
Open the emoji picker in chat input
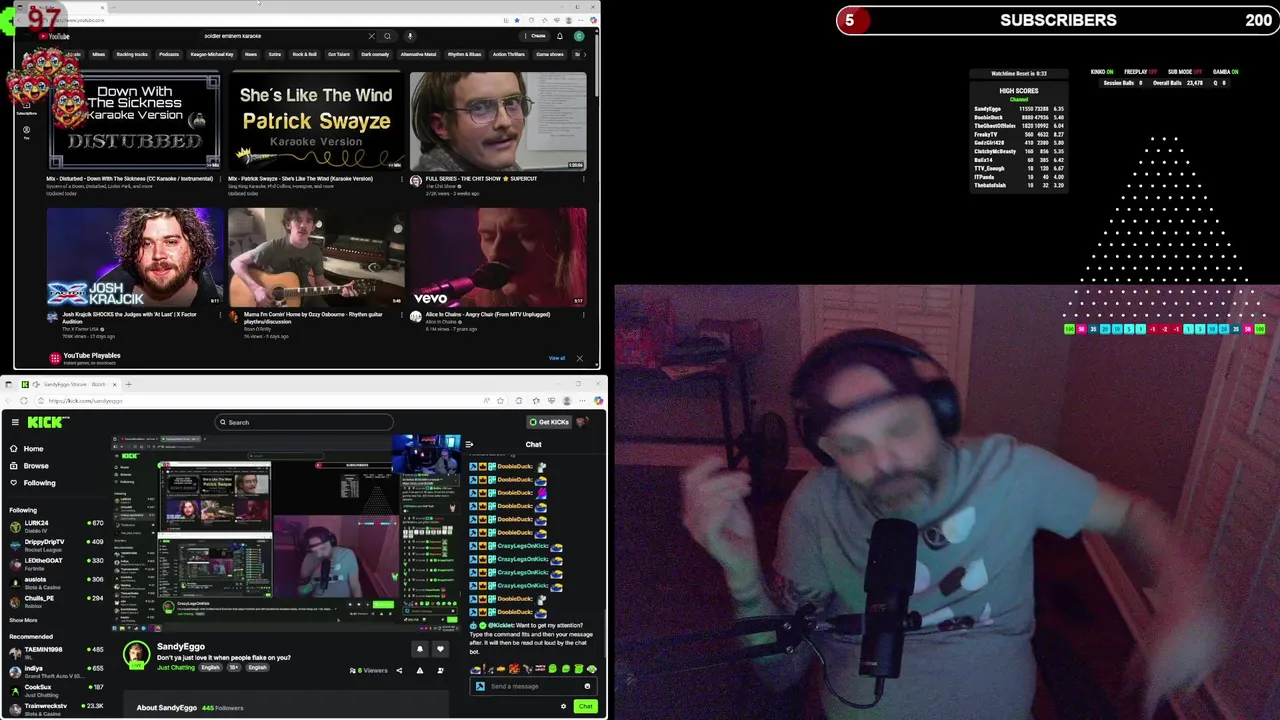pos(587,686)
